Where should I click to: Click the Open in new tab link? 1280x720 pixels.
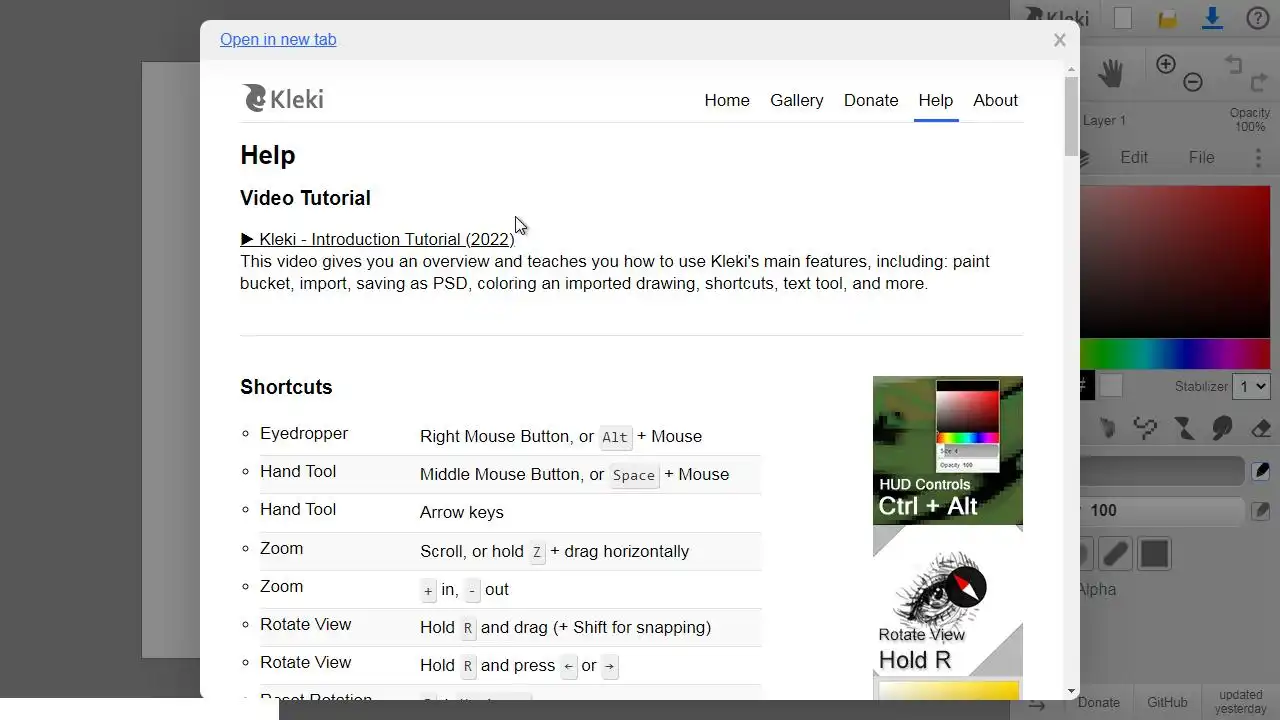278,39
